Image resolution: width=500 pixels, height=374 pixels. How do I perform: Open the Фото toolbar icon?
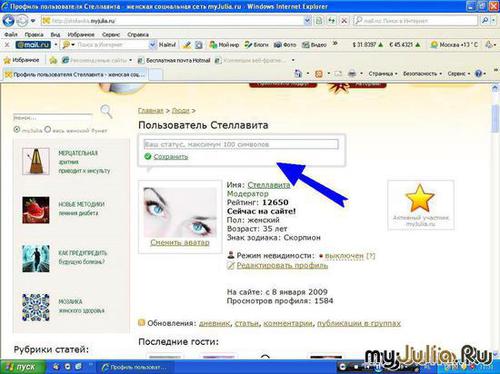[285, 45]
